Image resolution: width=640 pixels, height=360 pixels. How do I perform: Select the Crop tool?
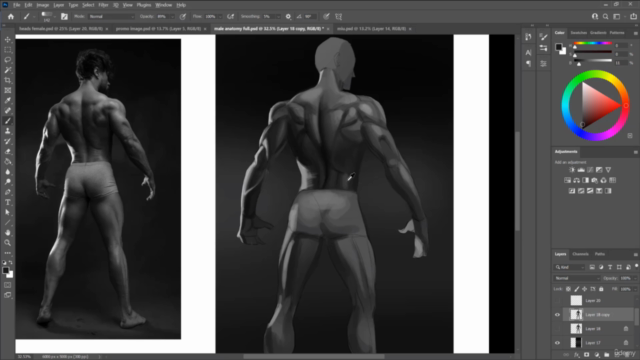(8, 80)
